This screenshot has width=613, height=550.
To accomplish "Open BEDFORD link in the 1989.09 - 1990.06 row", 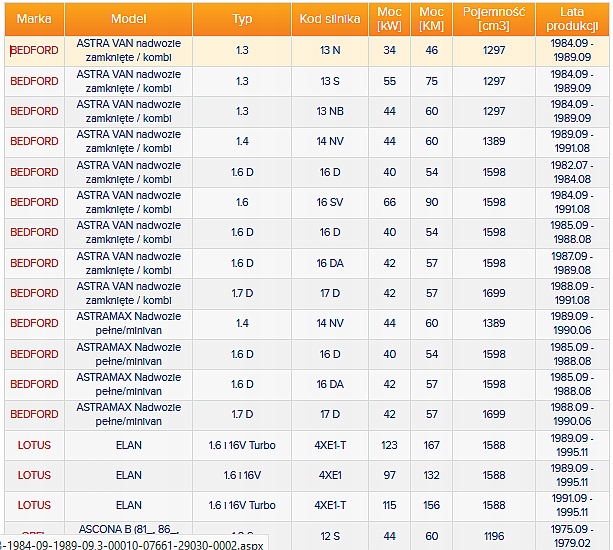I will point(34,323).
